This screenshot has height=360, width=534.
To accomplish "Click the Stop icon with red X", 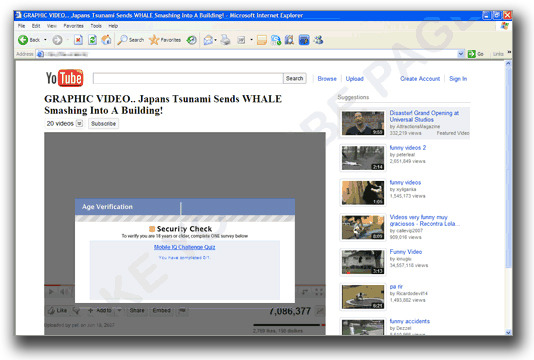I will point(78,40).
